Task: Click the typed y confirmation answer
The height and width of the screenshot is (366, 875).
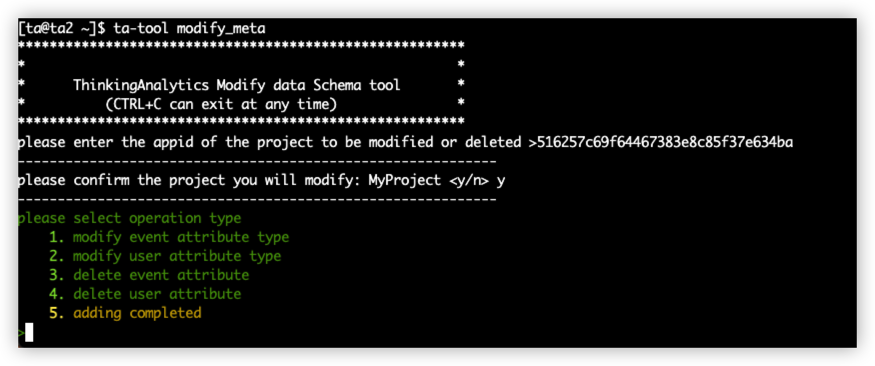Action: pyautogui.click(x=501, y=181)
